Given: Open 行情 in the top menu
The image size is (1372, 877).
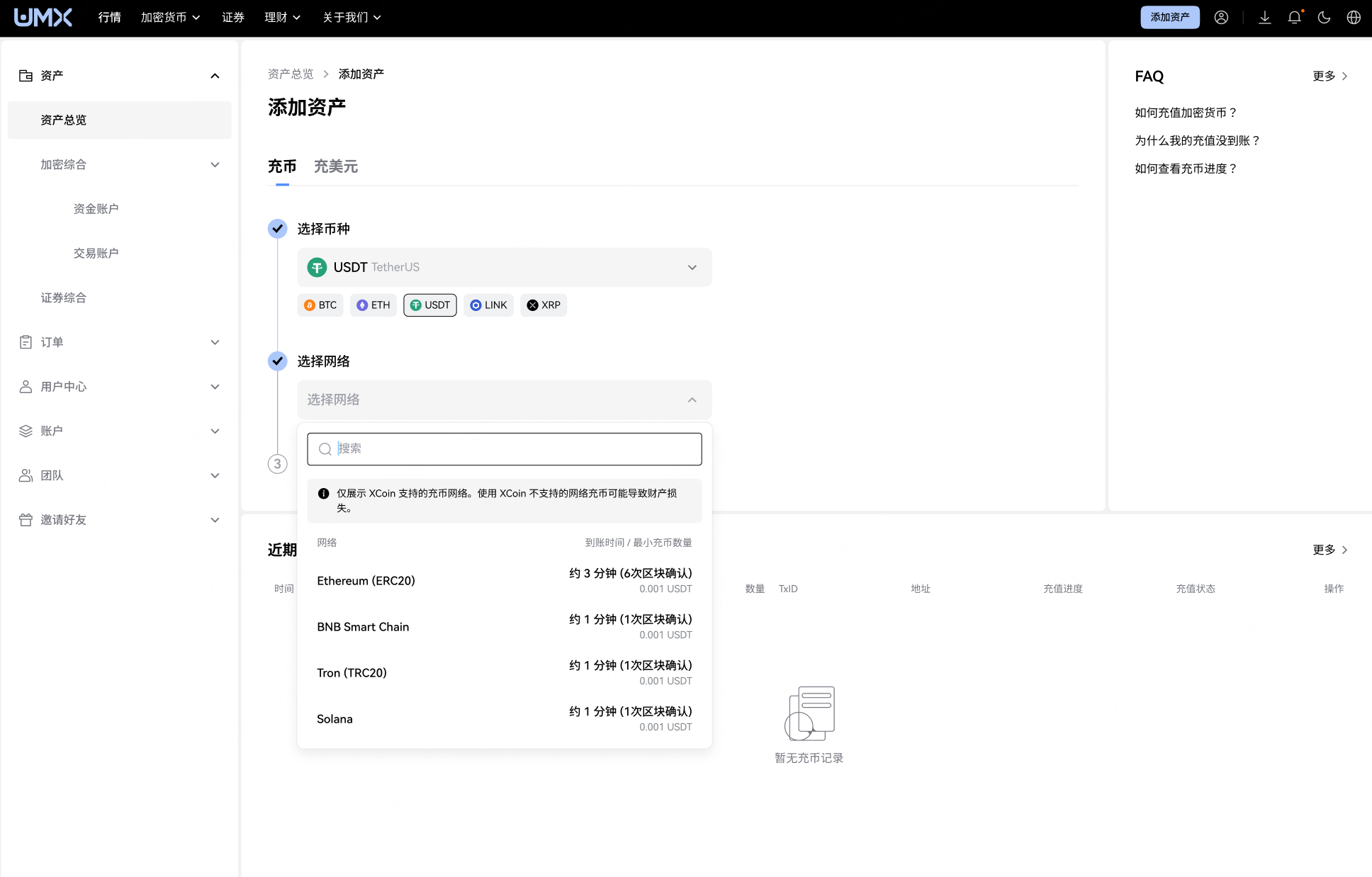Looking at the screenshot, I should pyautogui.click(x=109, y=18).
